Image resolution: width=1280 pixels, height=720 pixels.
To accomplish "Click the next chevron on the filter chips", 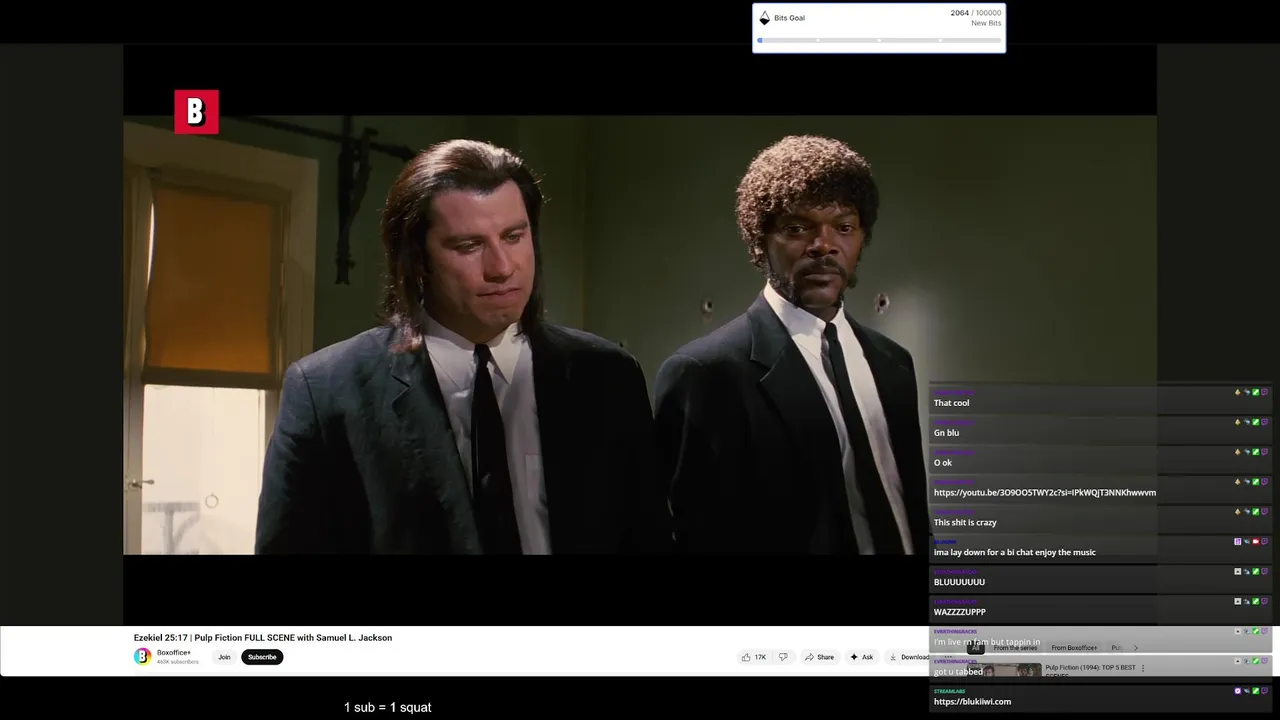I will point(1135,648).
